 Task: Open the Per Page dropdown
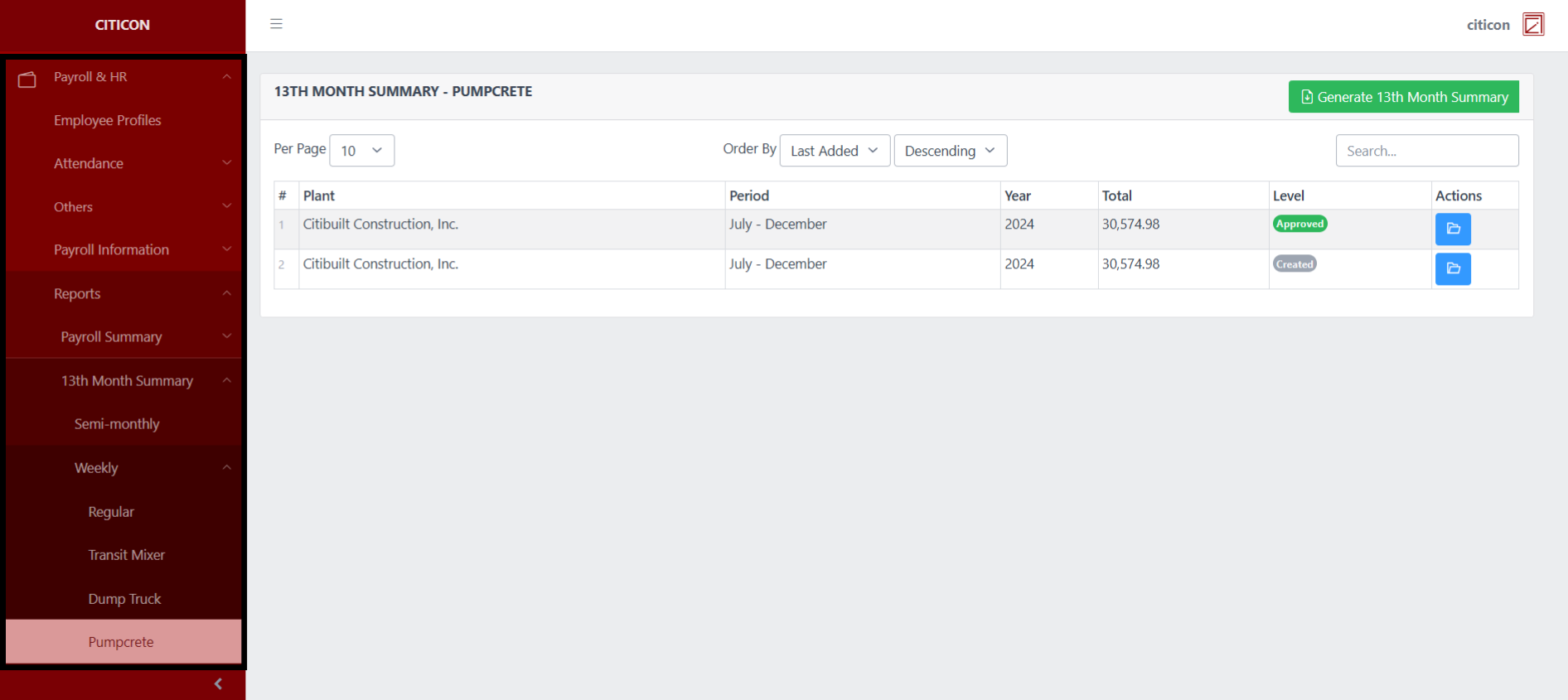click(x=361, y=151)
